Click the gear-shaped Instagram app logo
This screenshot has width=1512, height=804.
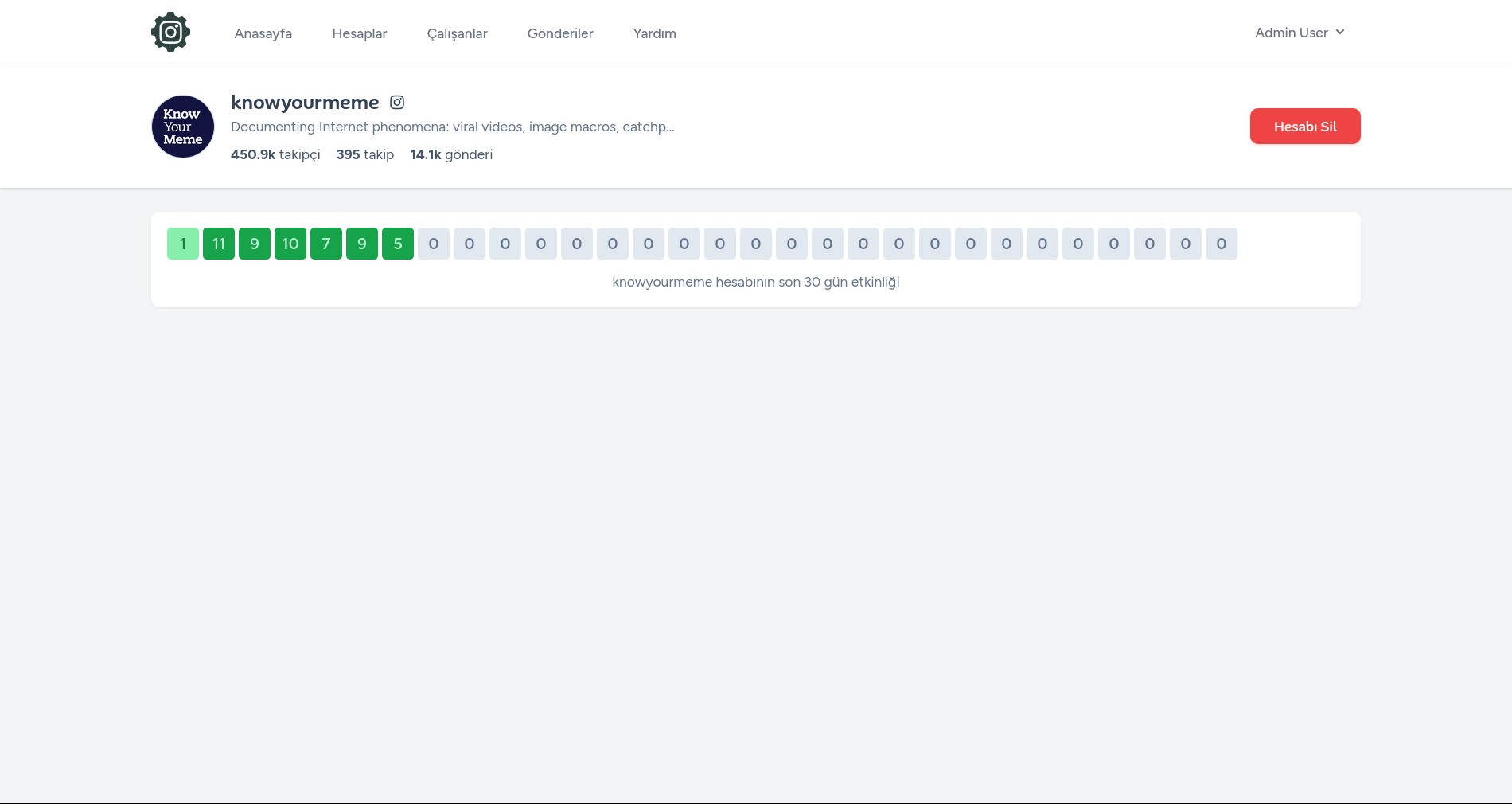170,33
